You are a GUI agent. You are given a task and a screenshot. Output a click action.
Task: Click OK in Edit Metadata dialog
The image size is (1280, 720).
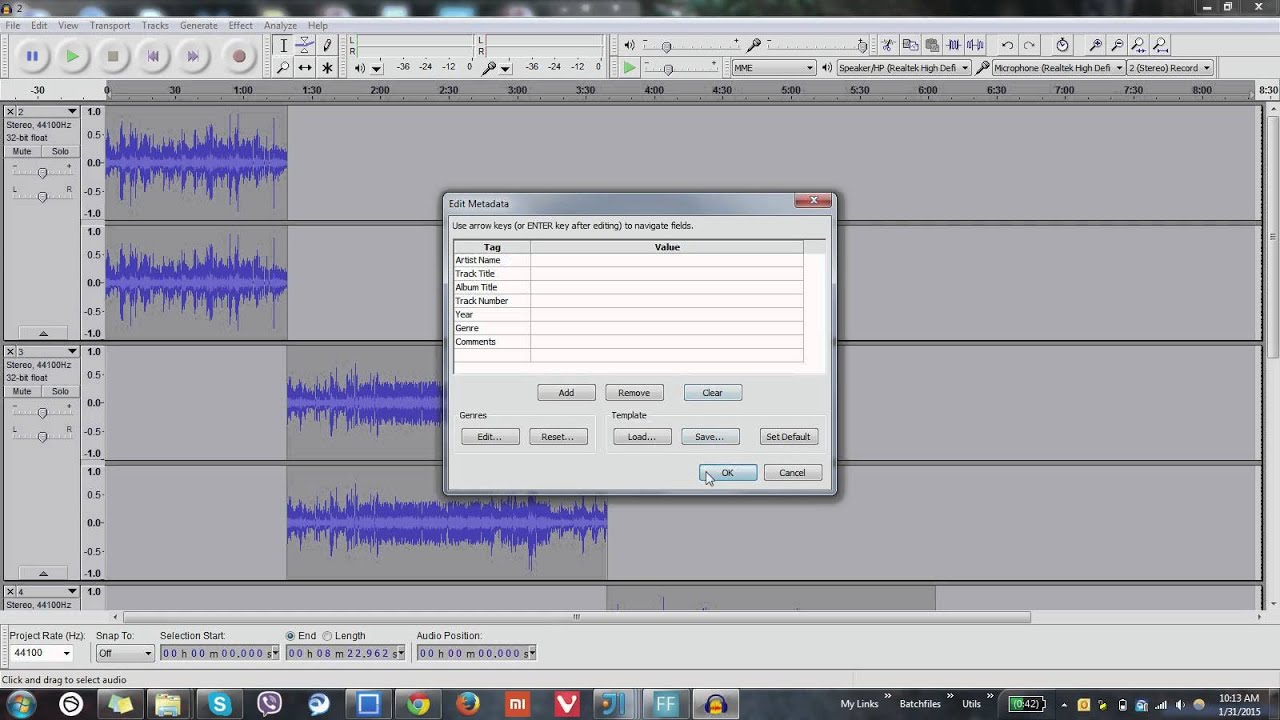click(728, 473)
